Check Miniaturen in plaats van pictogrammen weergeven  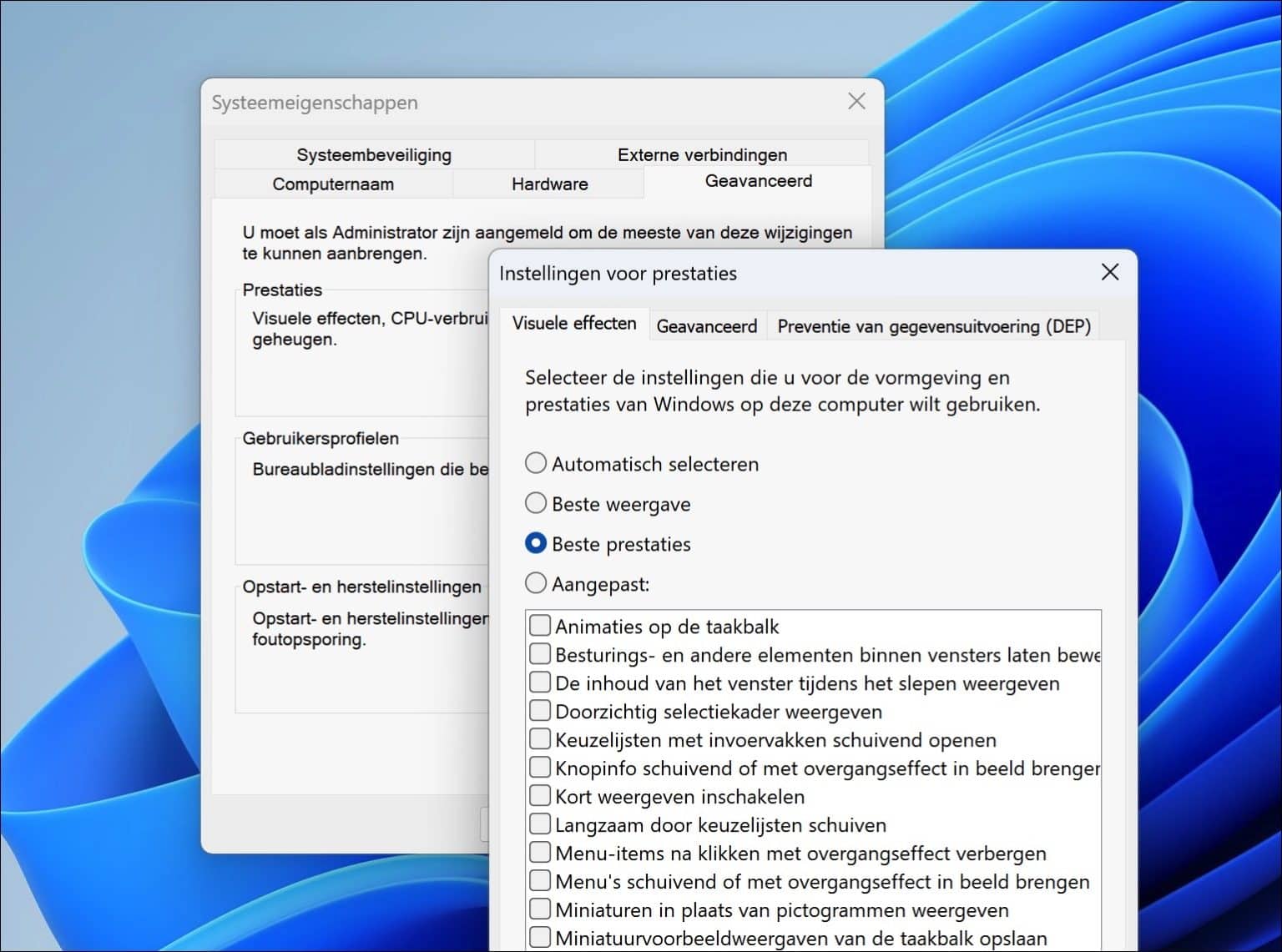click(x=539, y=908)
